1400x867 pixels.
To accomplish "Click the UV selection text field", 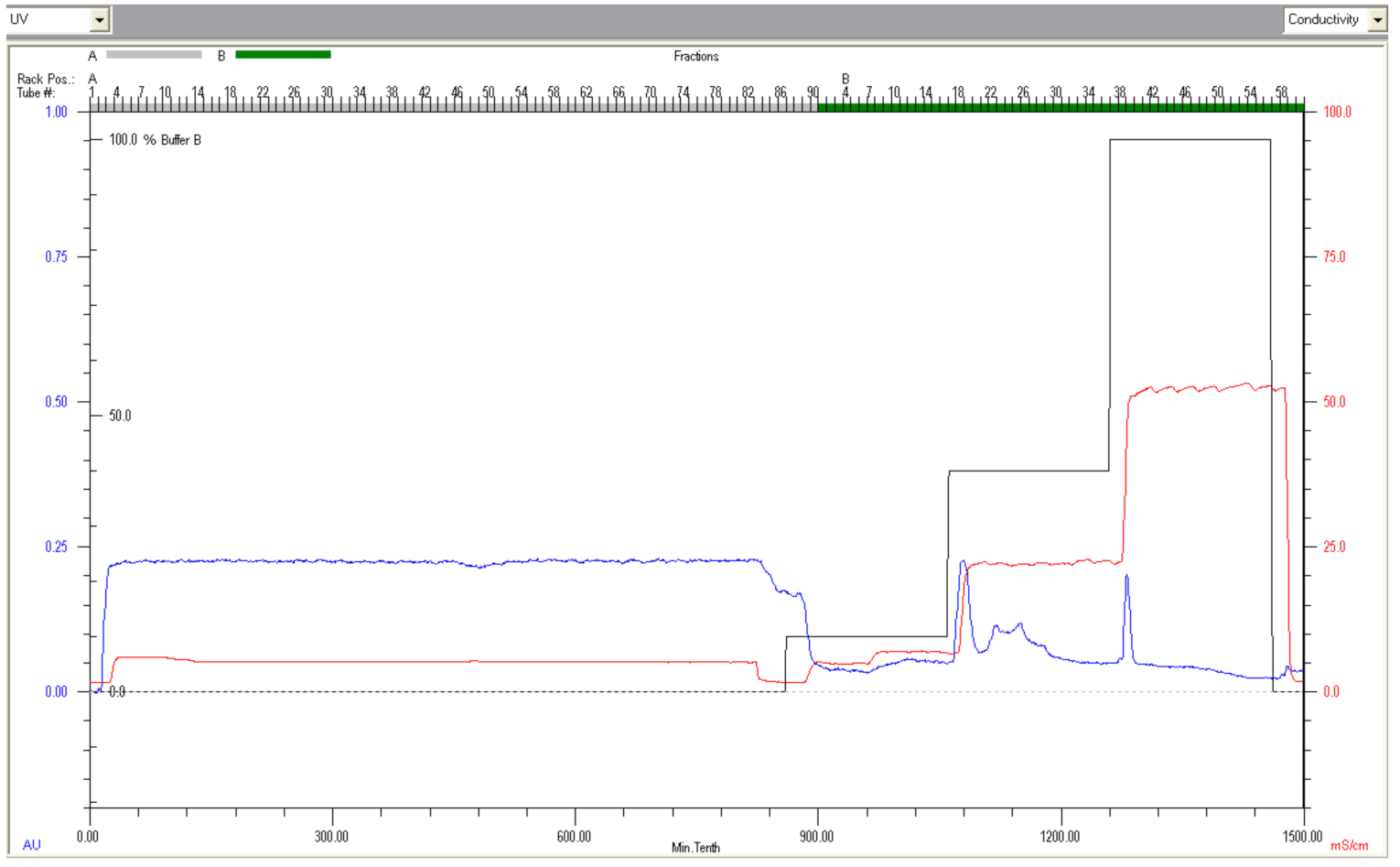I will tap(48, 19).
